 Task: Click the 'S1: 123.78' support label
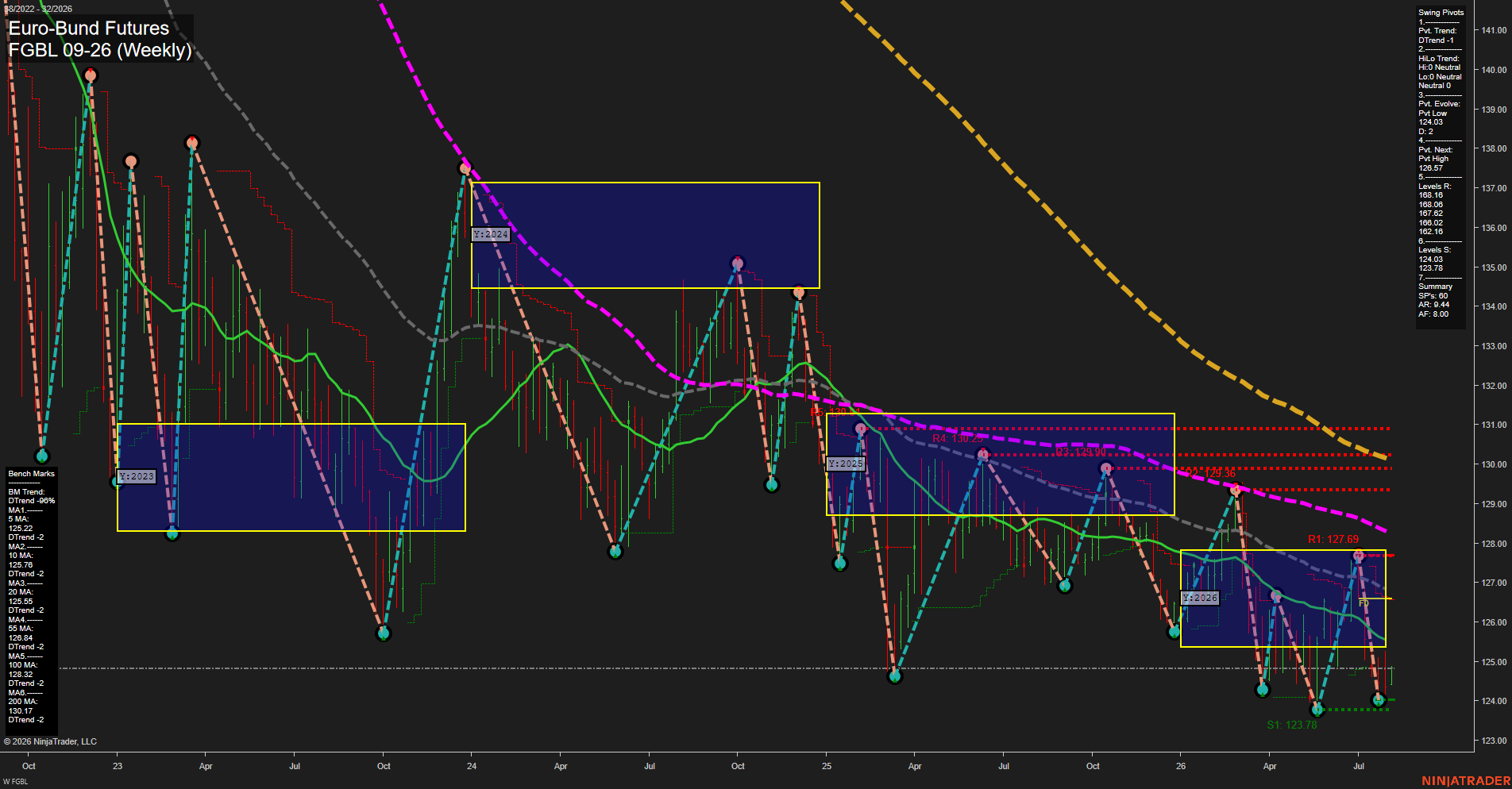pyautogui.click(x=1292, y=725)
